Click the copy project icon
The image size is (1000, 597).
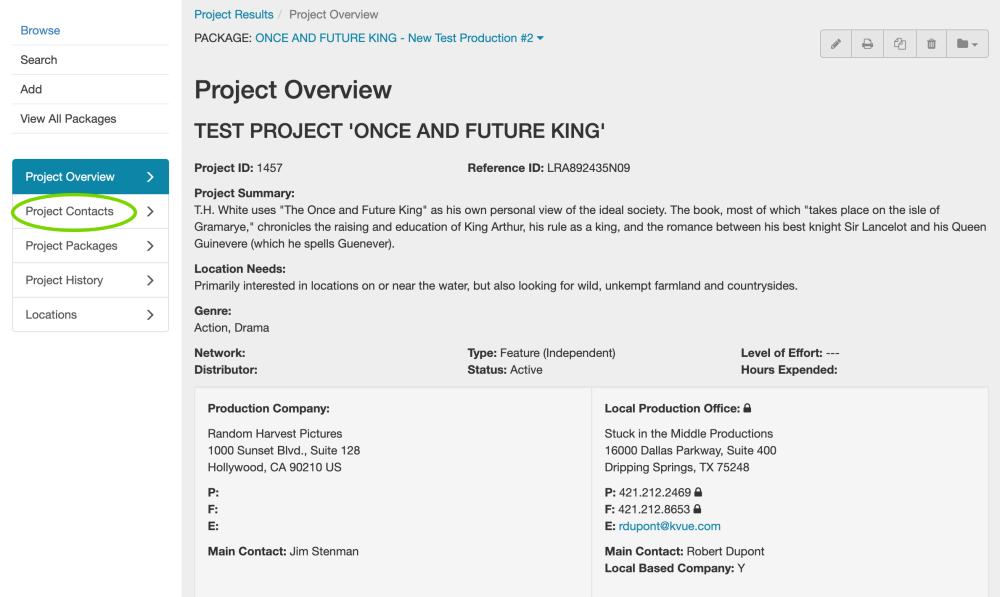coord(900,44)
